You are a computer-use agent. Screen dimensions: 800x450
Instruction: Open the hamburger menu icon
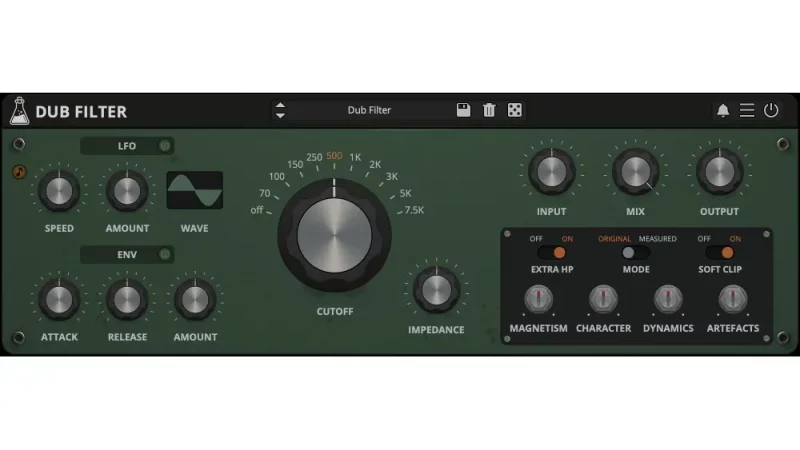point(747,111)
